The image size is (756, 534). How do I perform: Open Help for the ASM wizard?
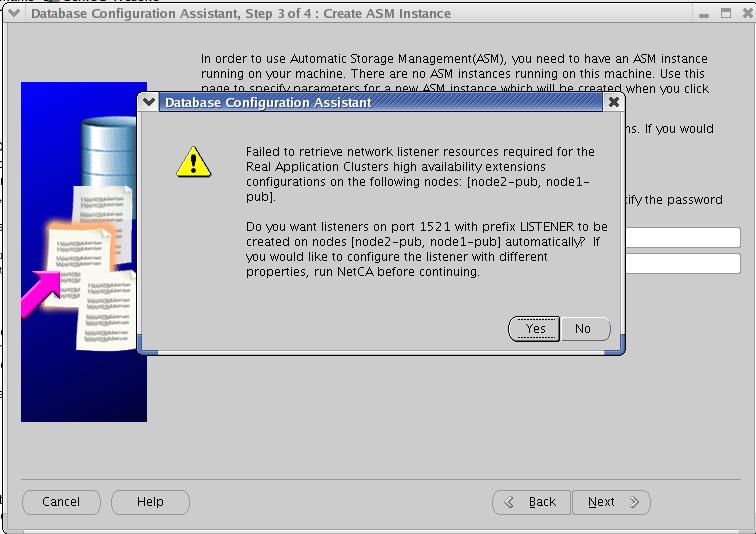coord(150,502)
